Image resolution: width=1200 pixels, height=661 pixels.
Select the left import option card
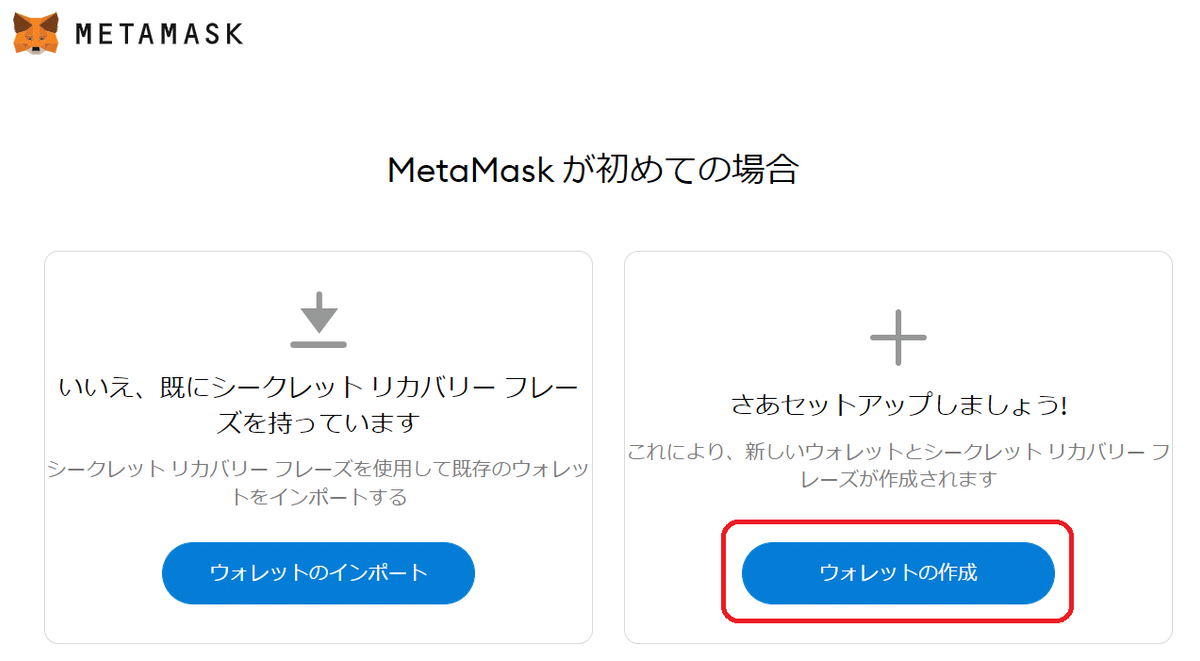[318, 447]
